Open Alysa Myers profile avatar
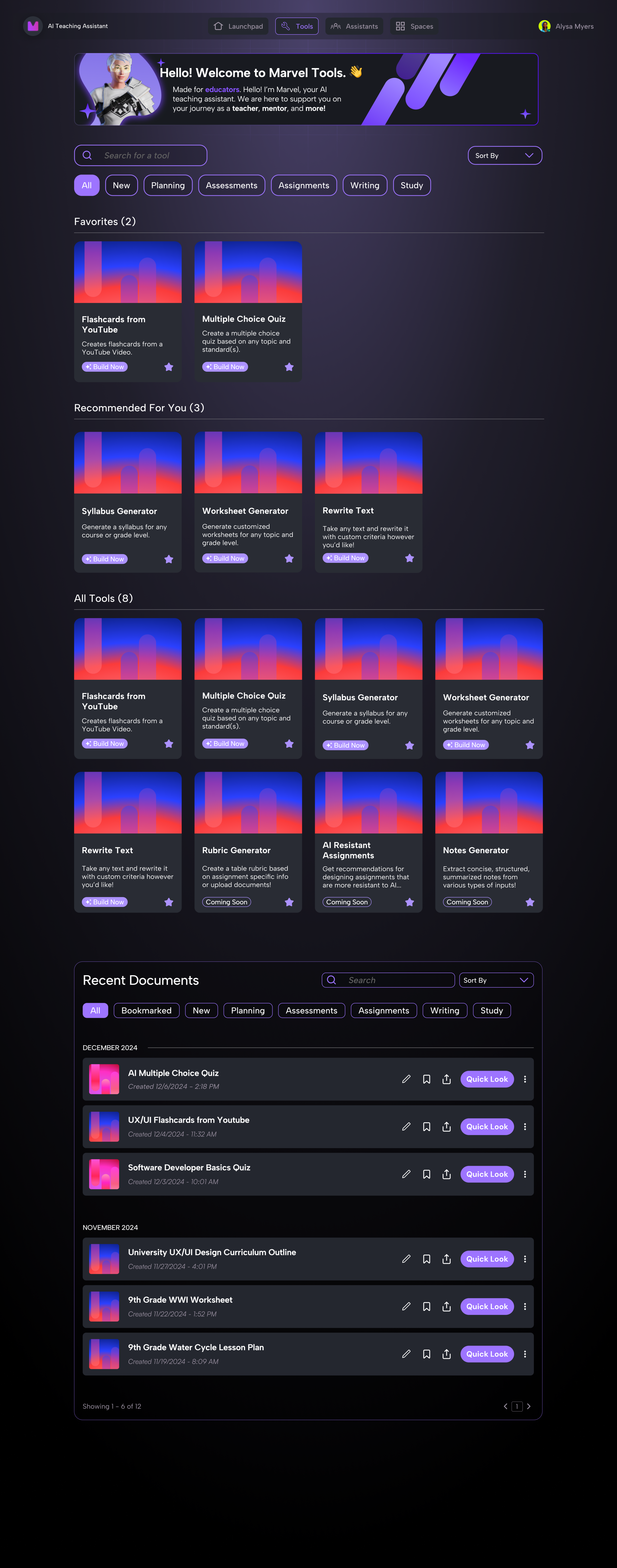The height and width of the screenshot is (1568, 617). pos(544,26)
